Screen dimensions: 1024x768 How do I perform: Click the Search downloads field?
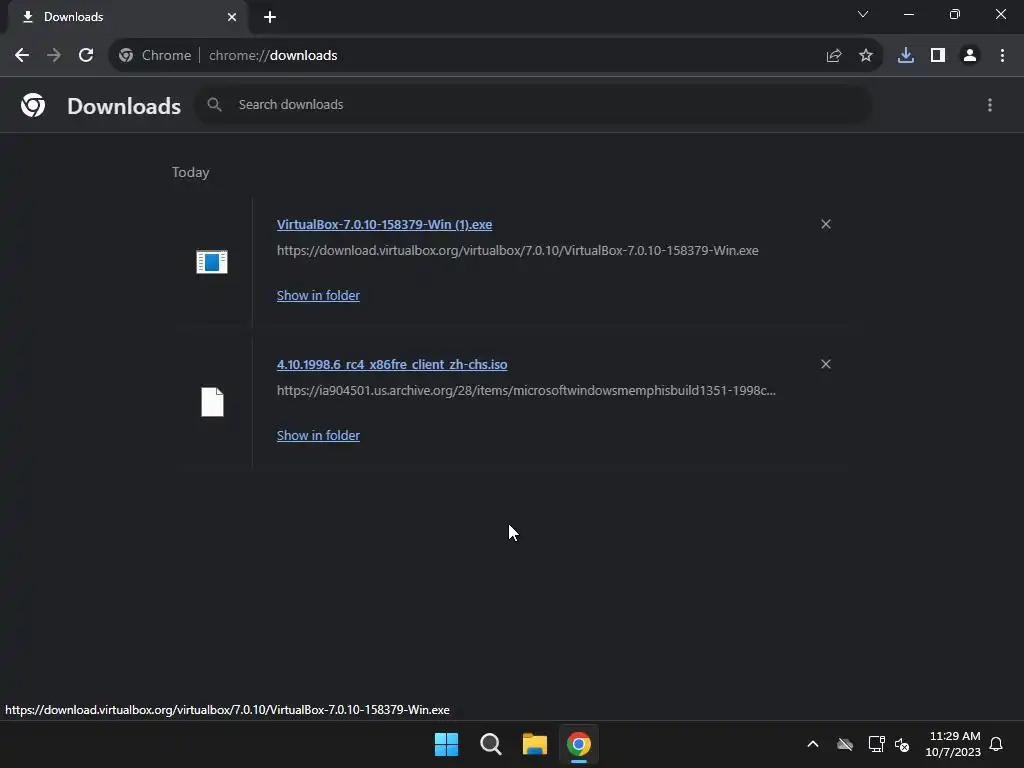[533, 104]
